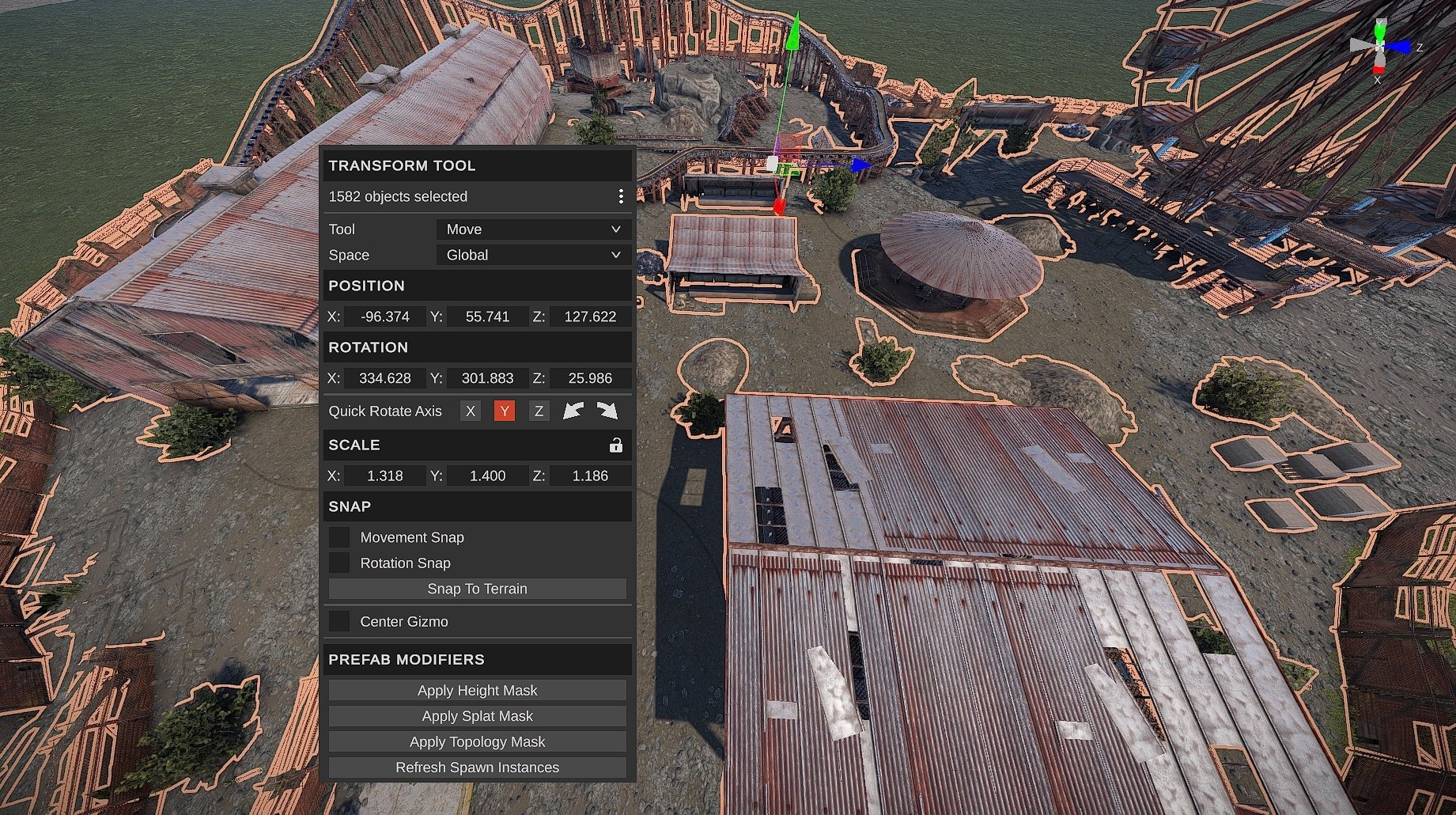Click the red X-axis gizmo handle
The height and width of the screenshot is (815, 1456).
[x=779, y=207]
